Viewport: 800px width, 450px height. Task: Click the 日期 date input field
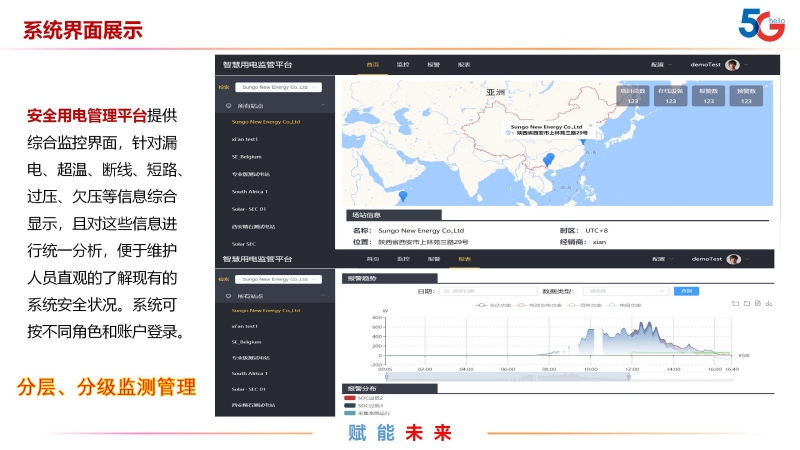[x=467, y=291]
